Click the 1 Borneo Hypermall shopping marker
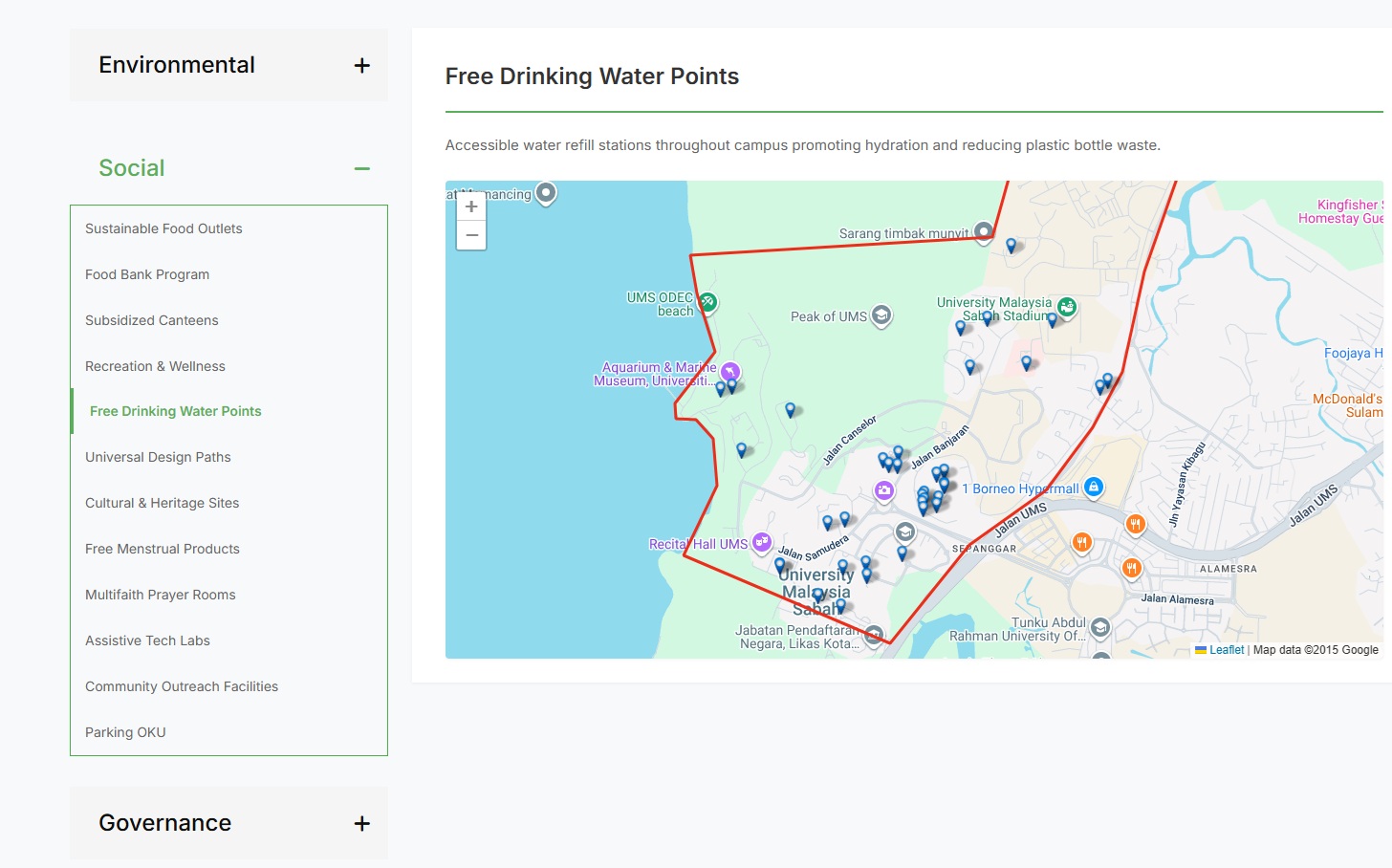 (1094, 488)
